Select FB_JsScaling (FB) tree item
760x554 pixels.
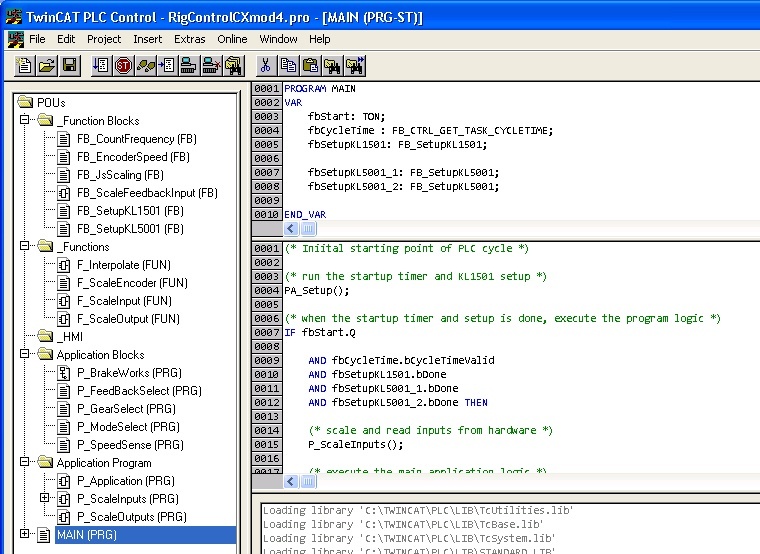pyautogui.click(x=120, y=175)
